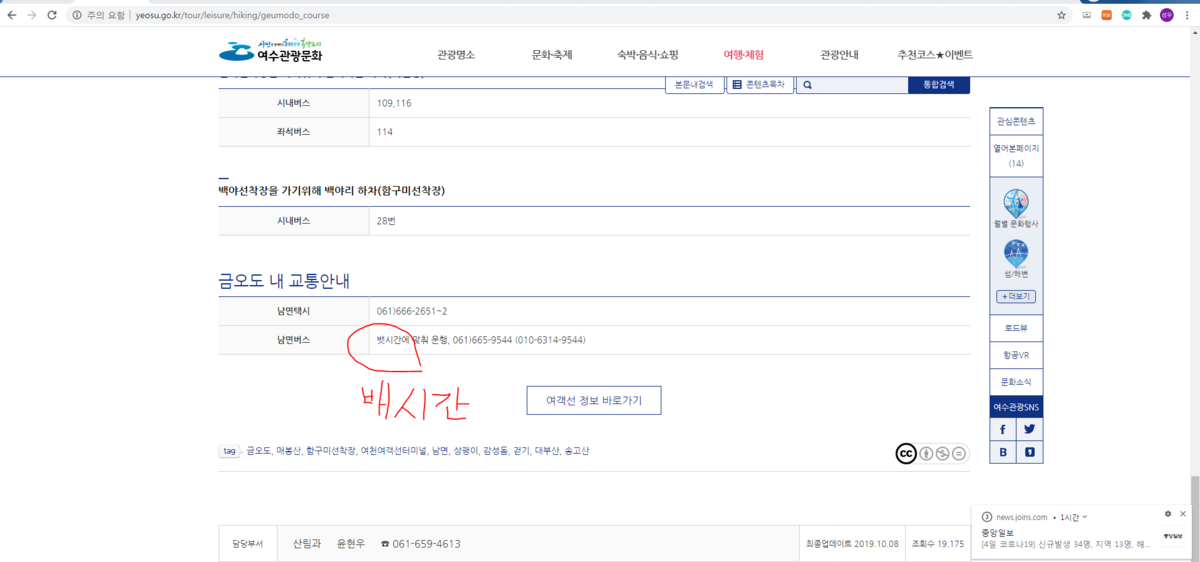Dismiss the news.joins.com notification
The width and height of the screenshot is (1200, 562).
(x=1184, y=514)
